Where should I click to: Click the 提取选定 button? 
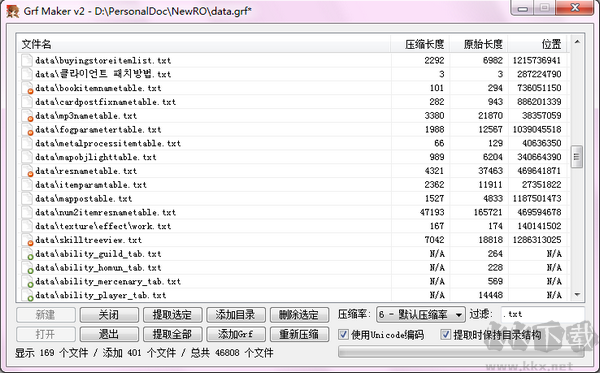pyautogui.click(x=173, y=315)
